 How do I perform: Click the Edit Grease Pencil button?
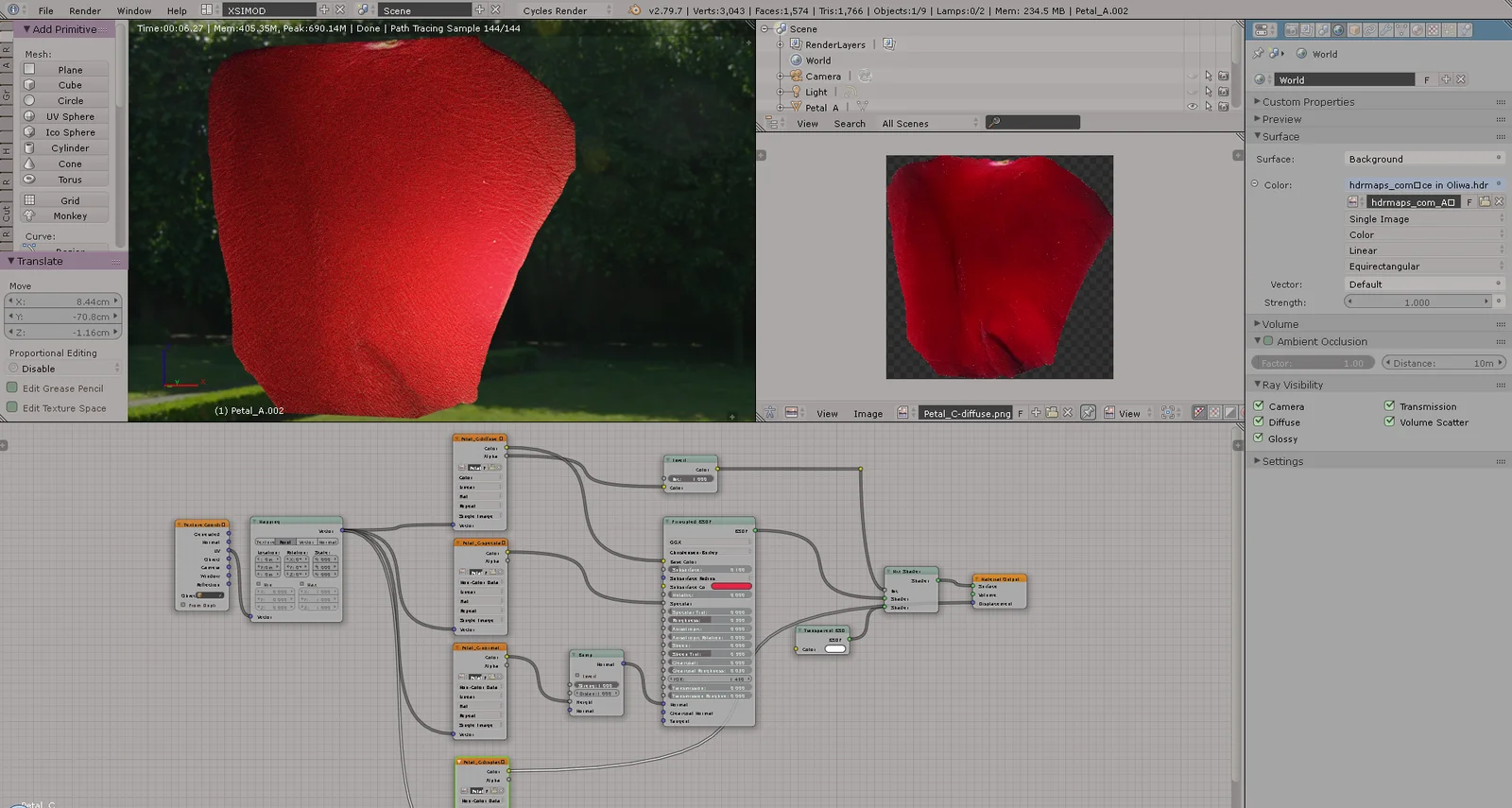[62, 387]
